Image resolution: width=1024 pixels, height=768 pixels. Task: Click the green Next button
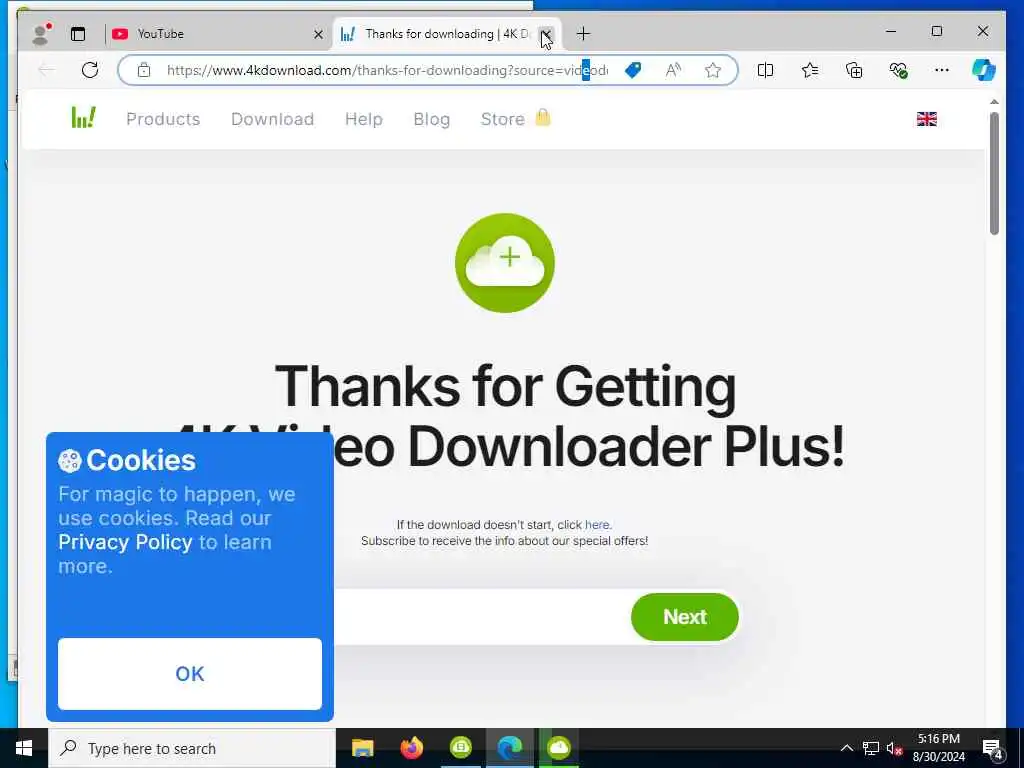[684, 616]
